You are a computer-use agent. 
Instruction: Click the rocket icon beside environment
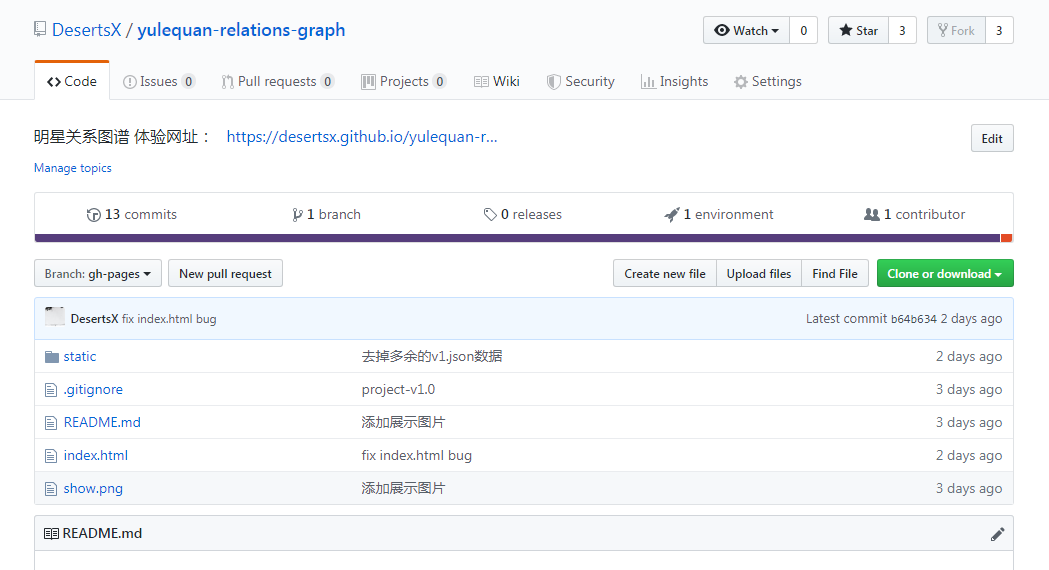[x=672, y=215]
